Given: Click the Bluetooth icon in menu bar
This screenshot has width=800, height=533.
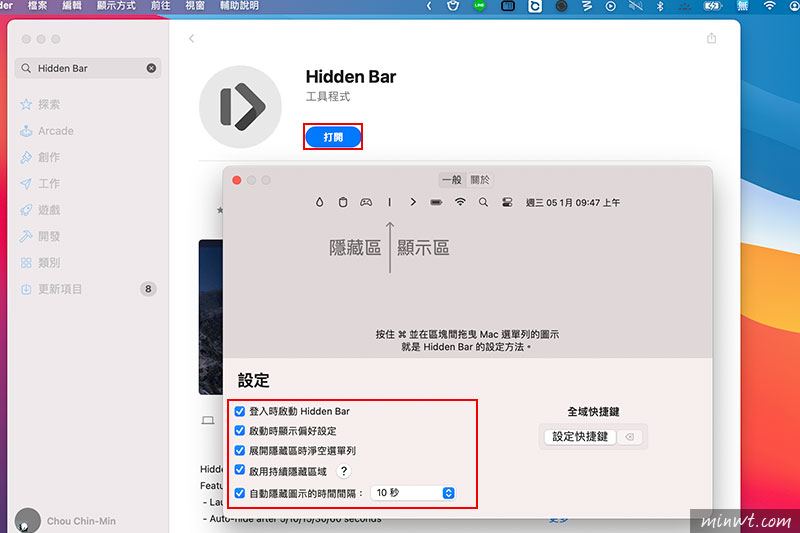Looking at the screenshot, I should (x=660, y=6).
